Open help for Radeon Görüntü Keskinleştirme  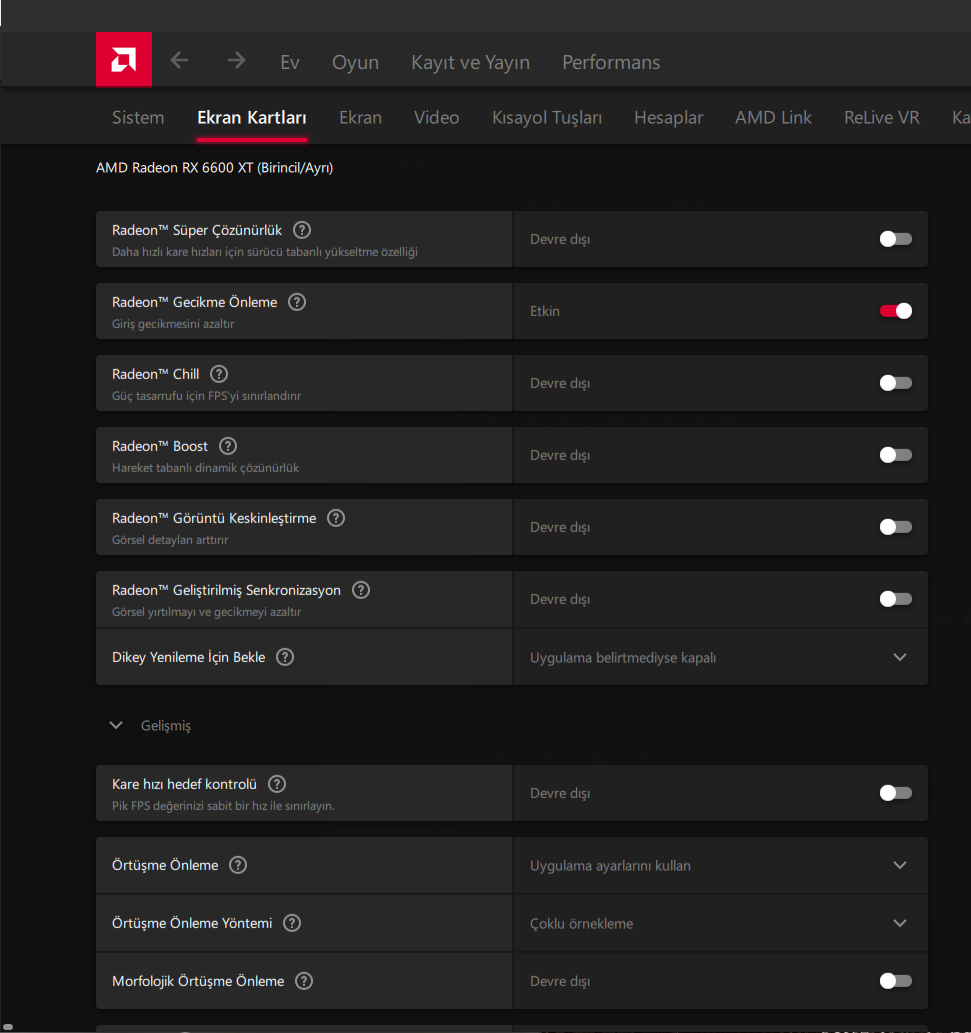(336, 518)
